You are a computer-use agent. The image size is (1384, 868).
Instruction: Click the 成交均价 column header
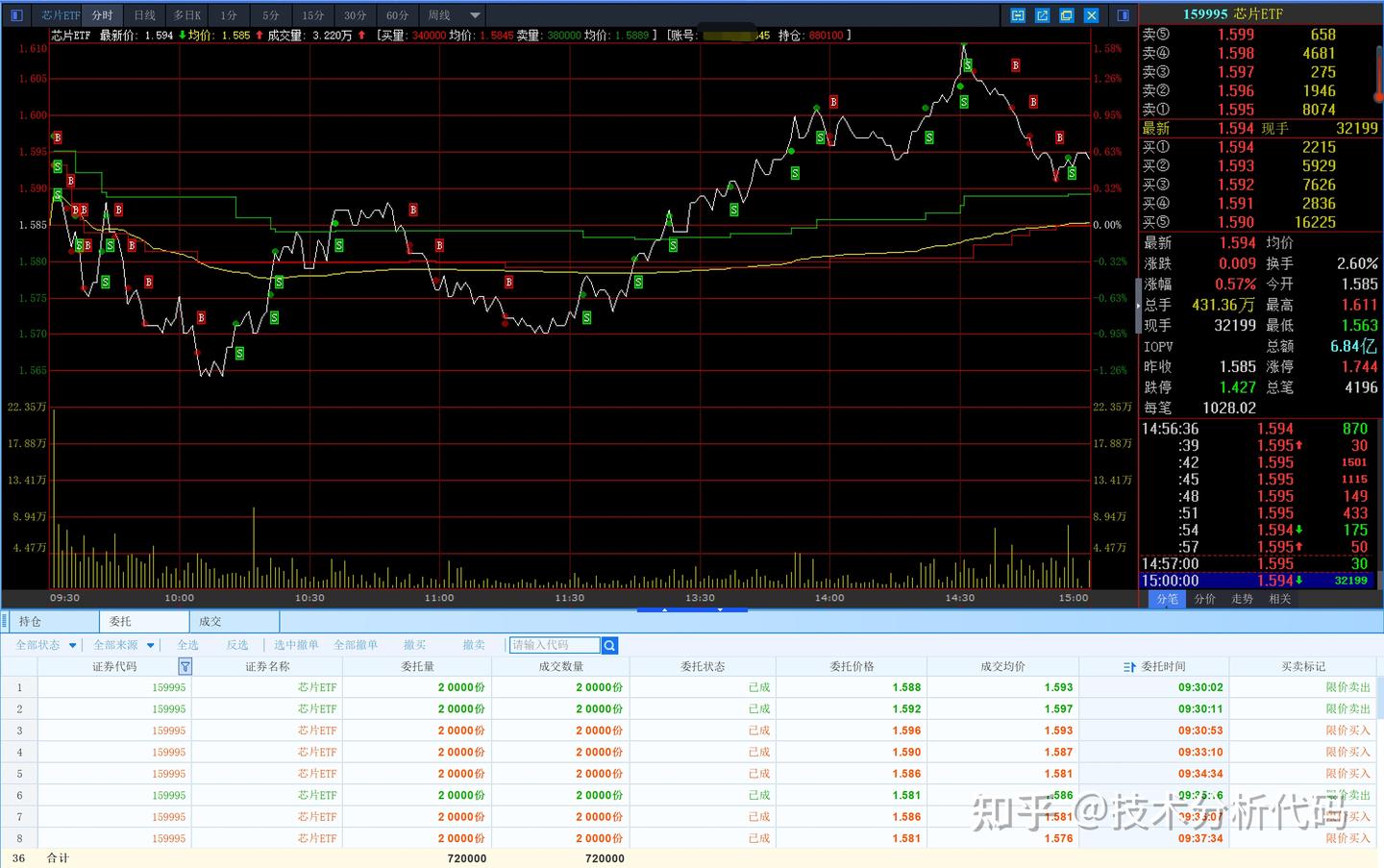(1002, 666)
